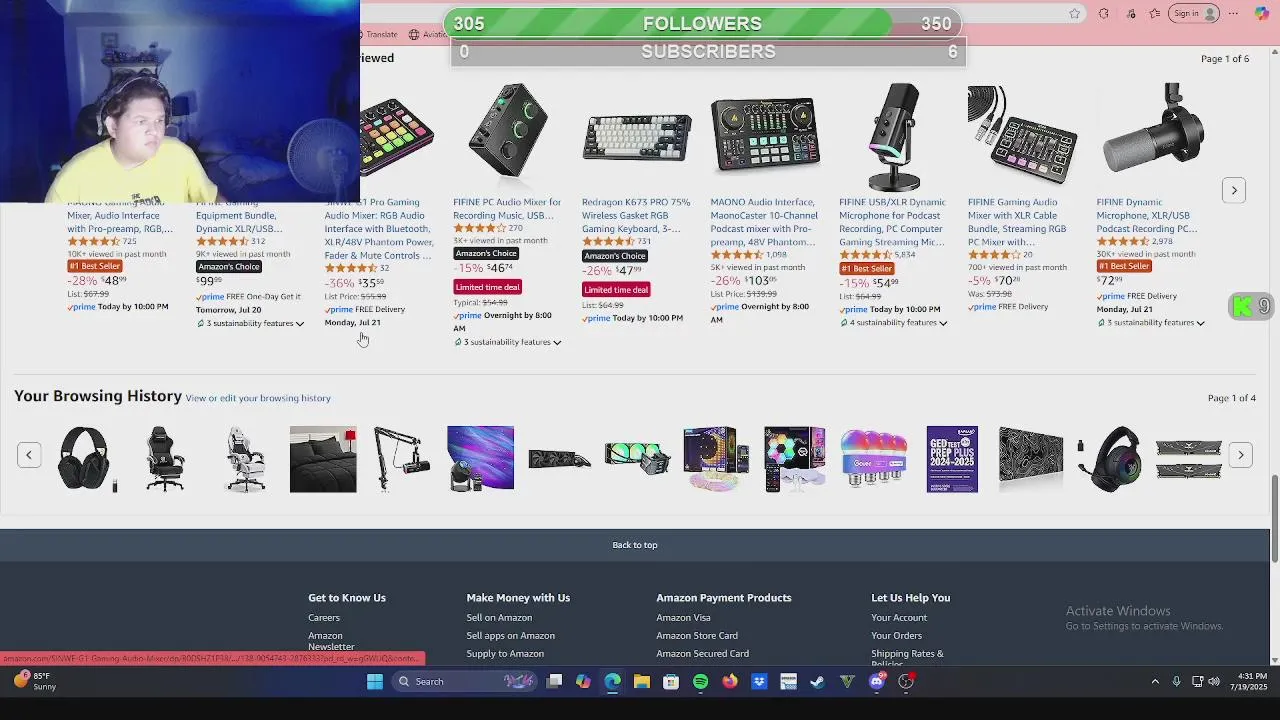Open Sell on Amazon footer link
Viewport: 1280px width, 720px height.
pyautogui.click(x=499, y=618)
